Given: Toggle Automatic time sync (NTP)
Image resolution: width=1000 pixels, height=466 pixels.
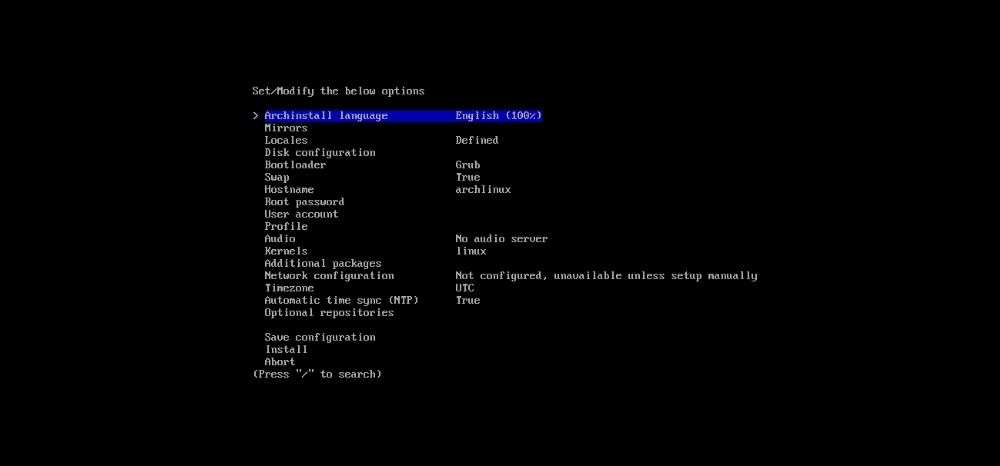Looking at the screenshot, I should coord(341,300).
